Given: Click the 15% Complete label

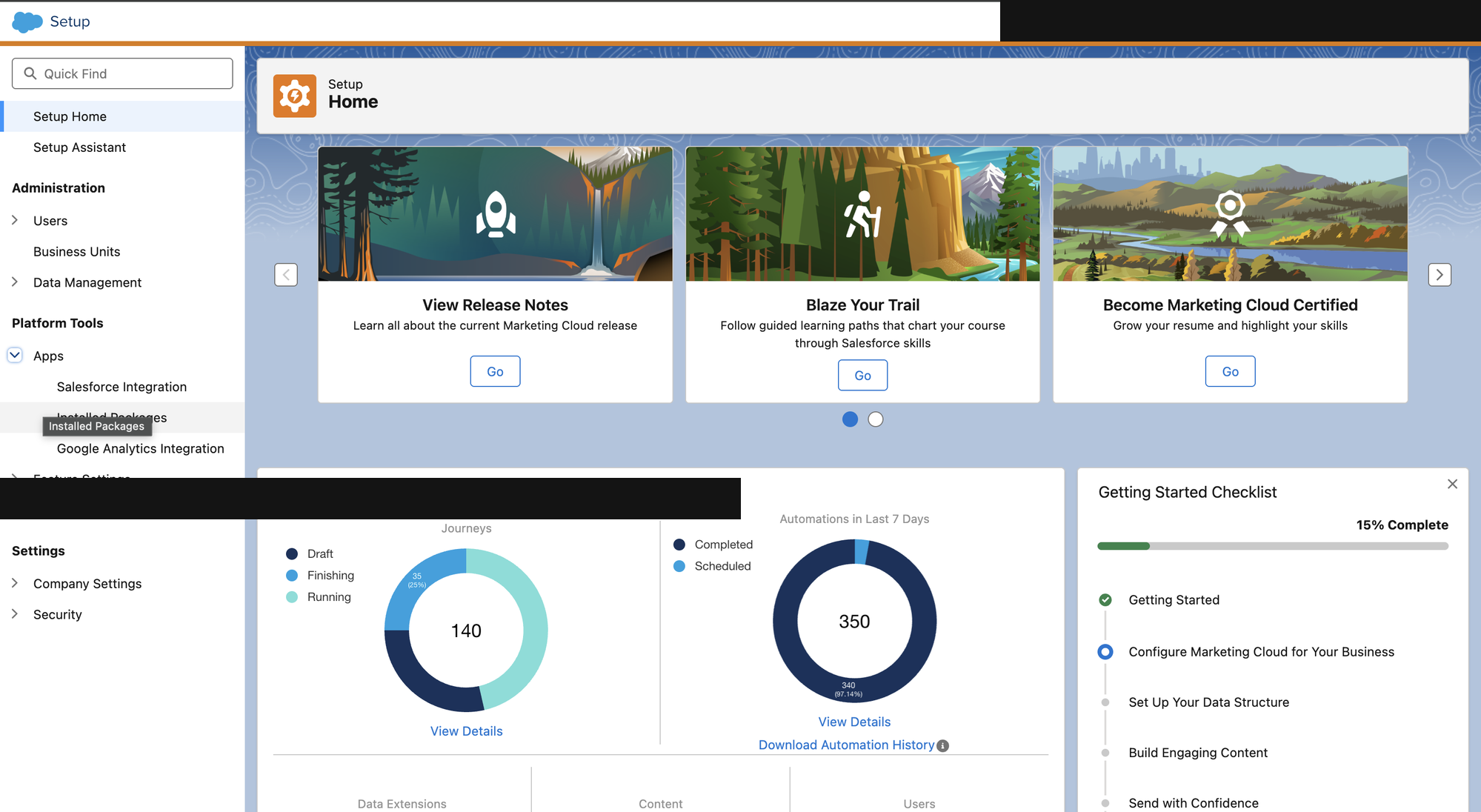Looking at the screenshot, I should pyautogui.click(x=1402, y=525).
